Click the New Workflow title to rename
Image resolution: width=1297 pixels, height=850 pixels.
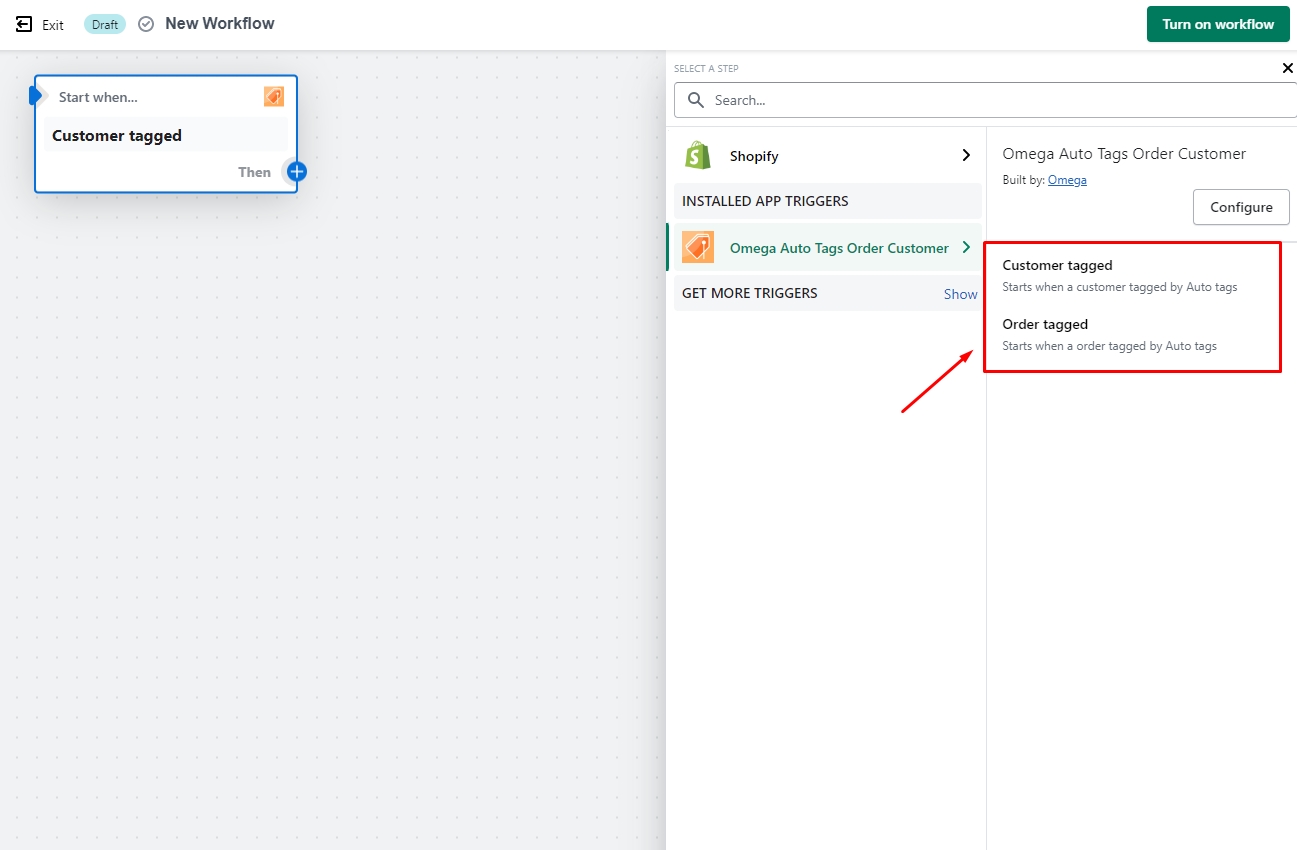(x=220, y=24)
